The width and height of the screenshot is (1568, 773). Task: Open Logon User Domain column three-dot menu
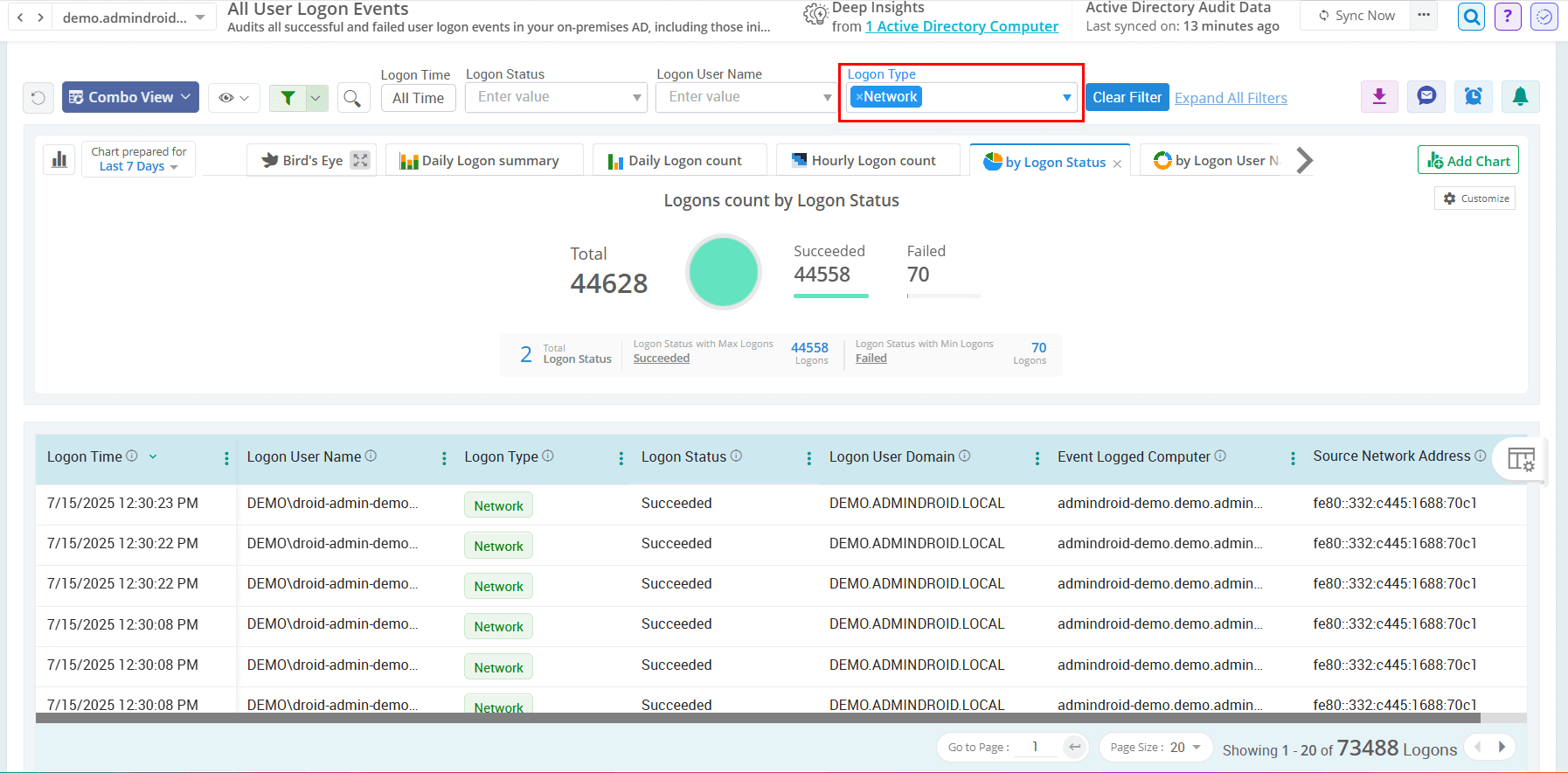click(1037, 458)
